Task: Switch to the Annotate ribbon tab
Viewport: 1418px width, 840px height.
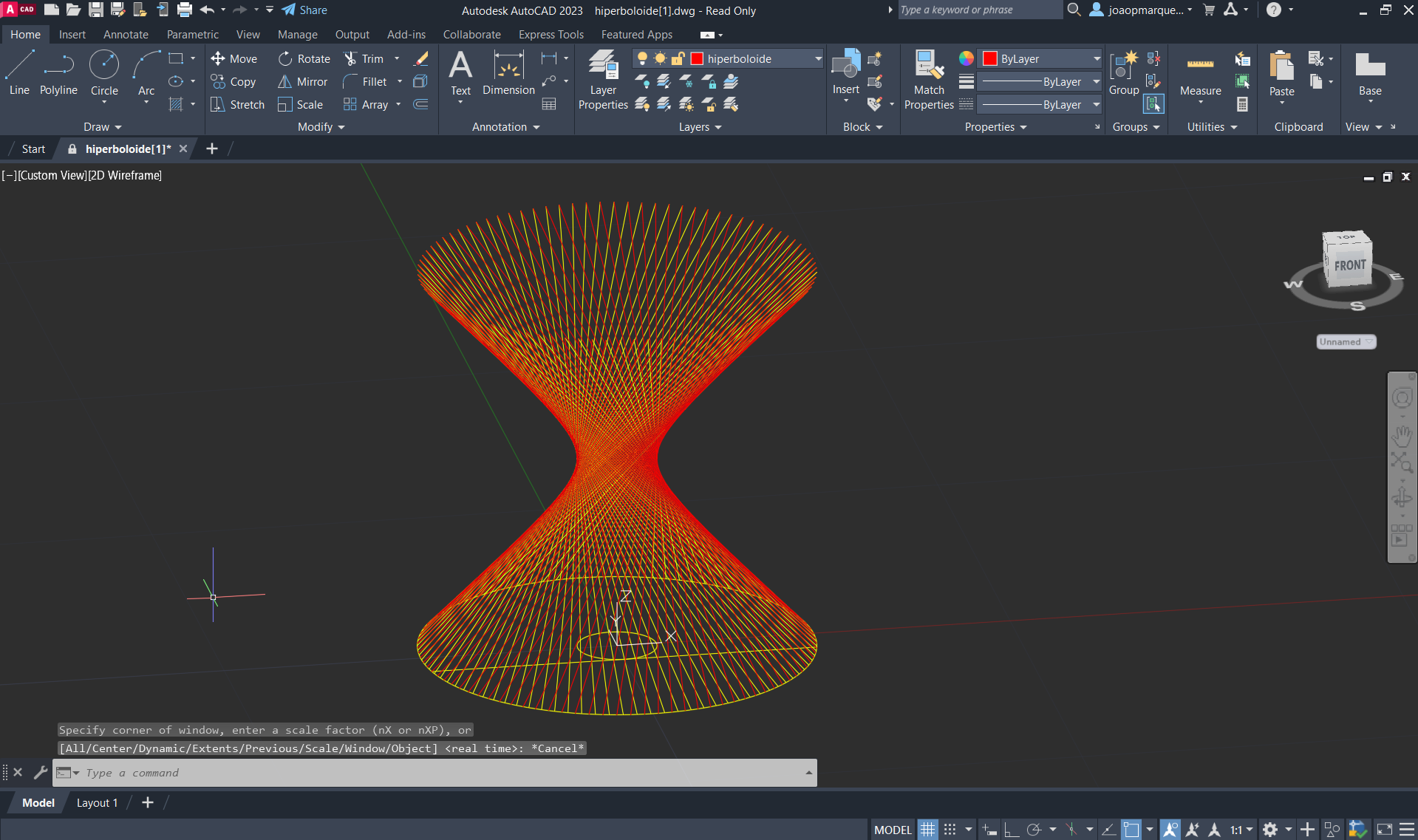Action: (x=126, y=35)
